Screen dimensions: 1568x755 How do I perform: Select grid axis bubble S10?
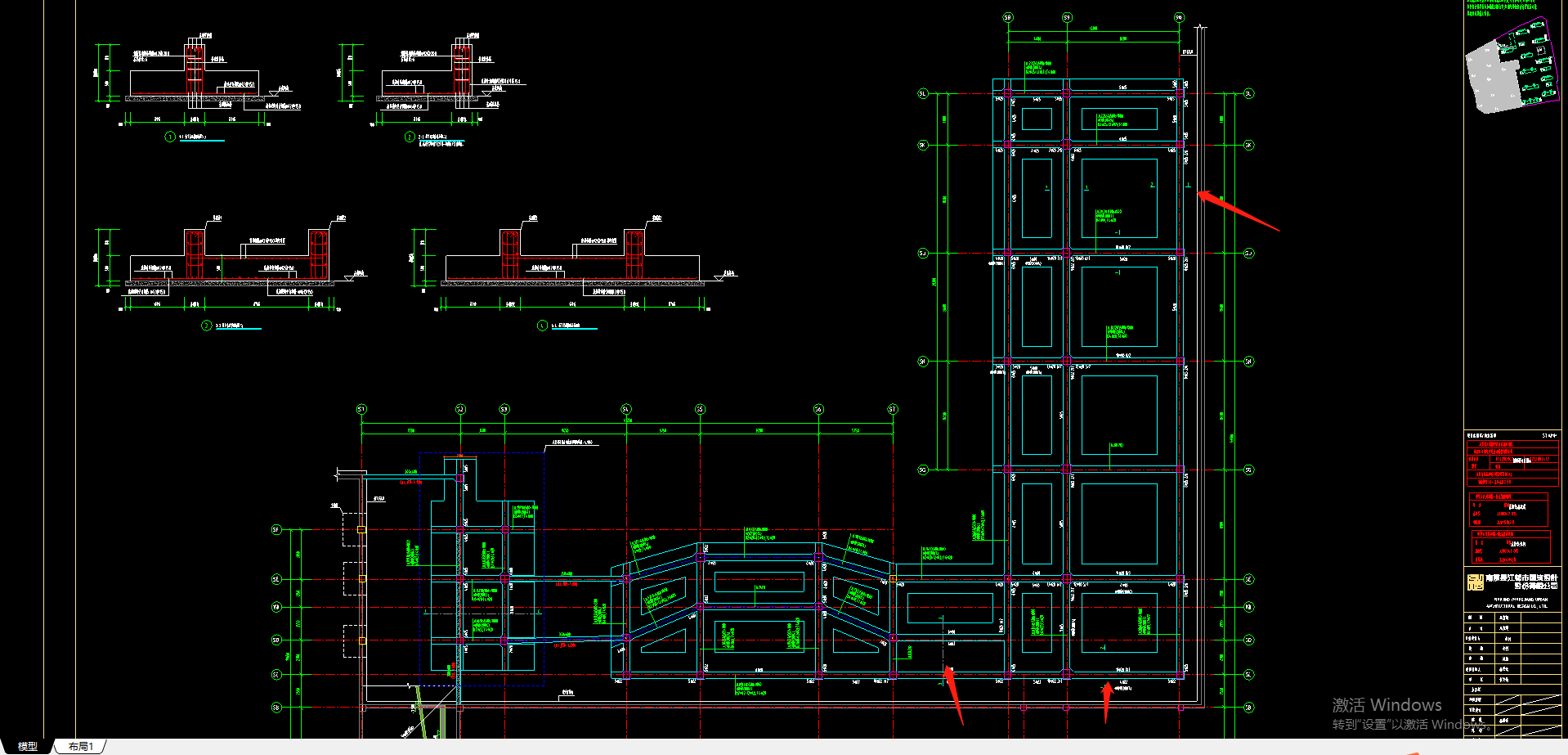1179,17
